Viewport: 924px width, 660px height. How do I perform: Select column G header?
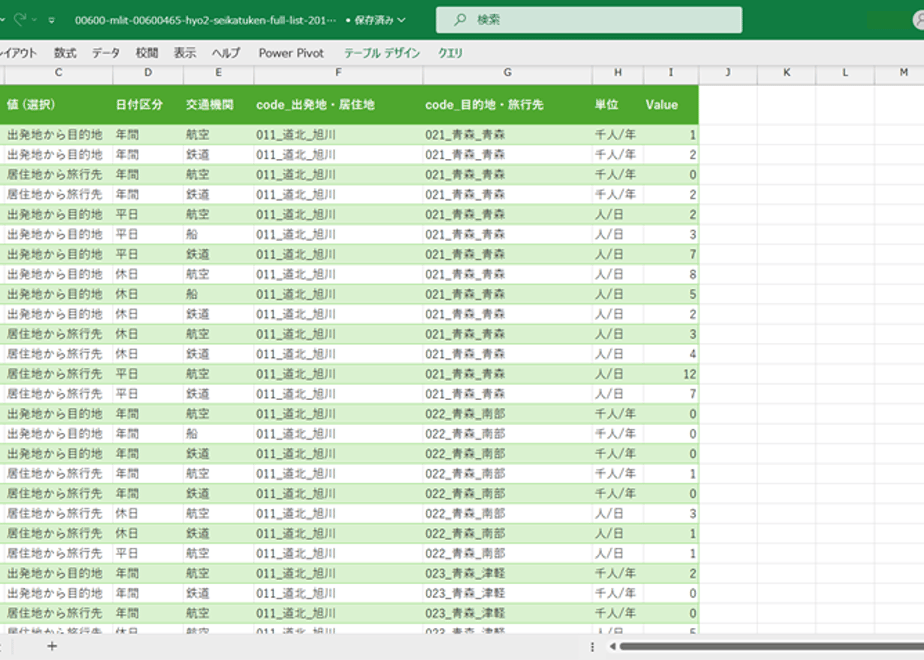click(x=507, y=72)
